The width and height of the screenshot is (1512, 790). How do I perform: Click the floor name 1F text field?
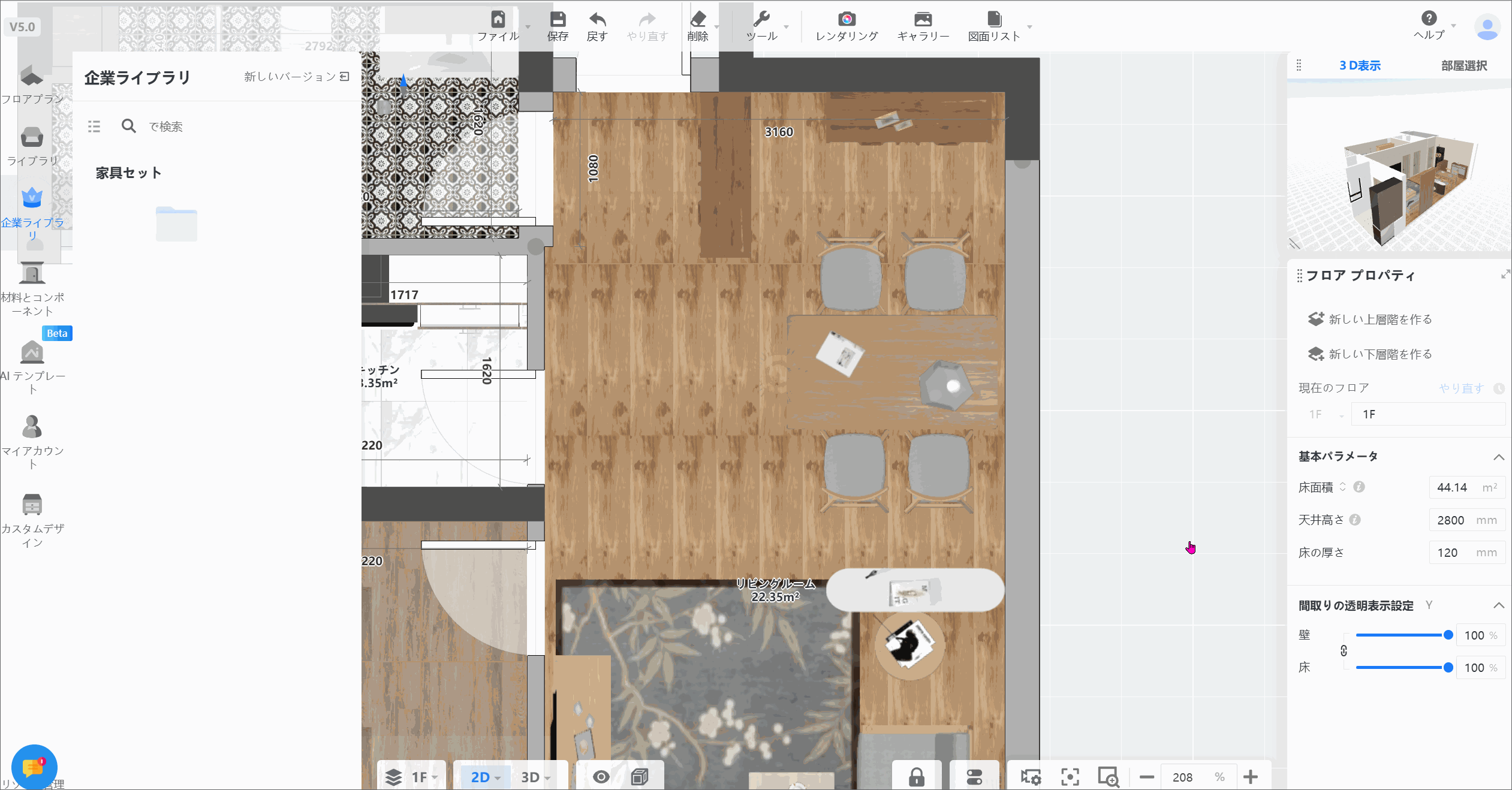(1428, 414)
